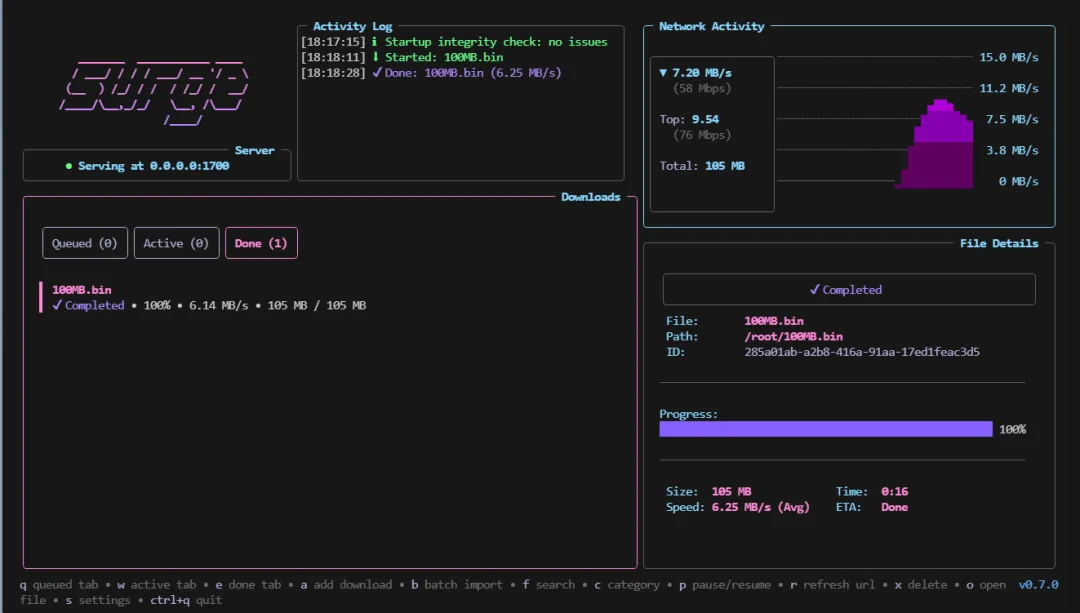Viewport: 1080px width, 613px height.
Task: Click the purple progress bar at 100%
Action: coord(826,429)
